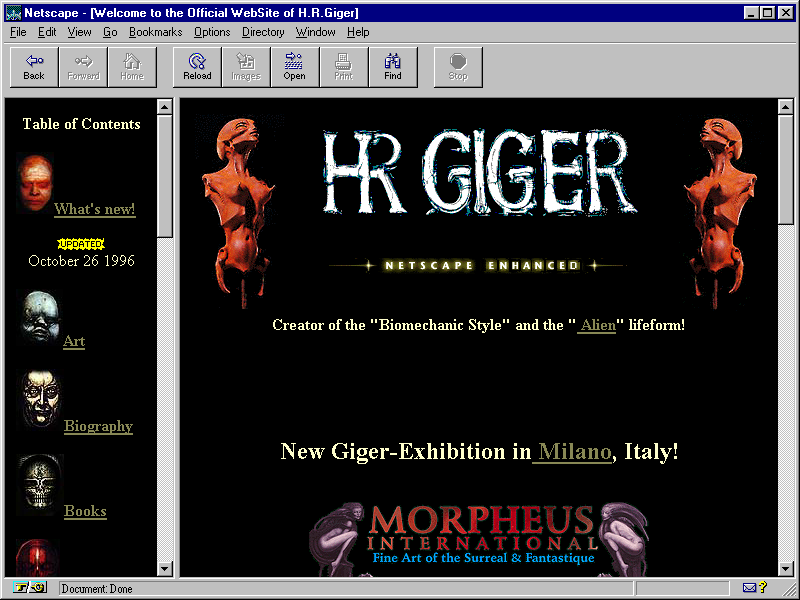Screen dimensions: 800x600
Task: Visit the What's new! link
Action: (94, 209)
